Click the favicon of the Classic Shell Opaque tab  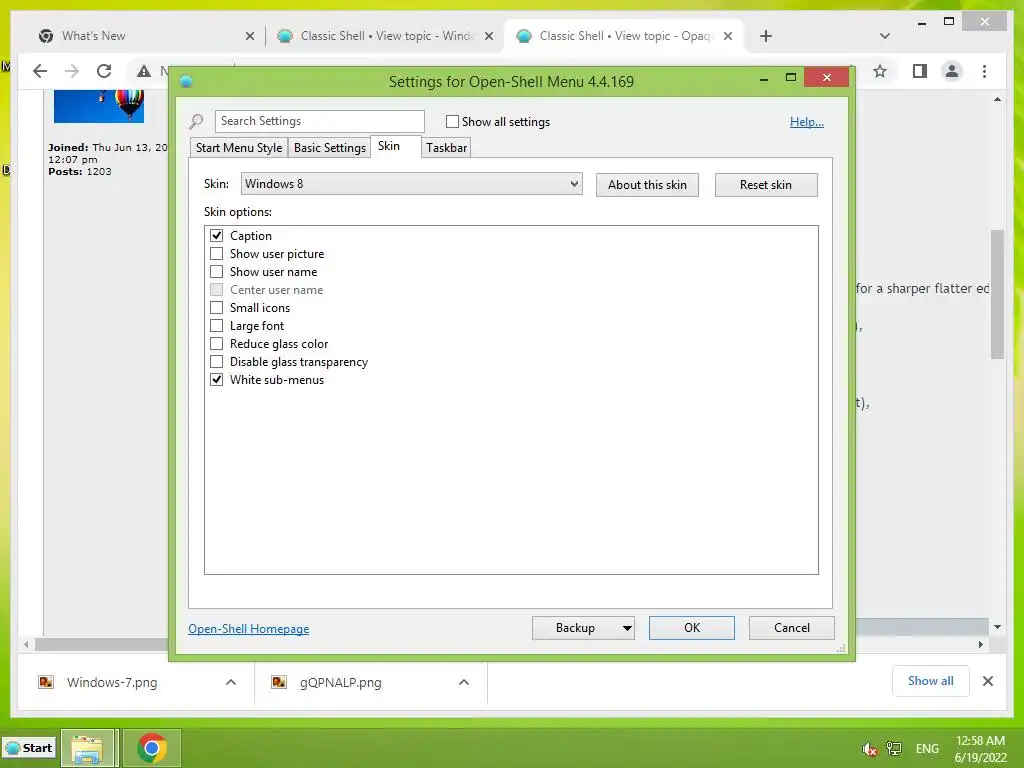click(524, 37)
